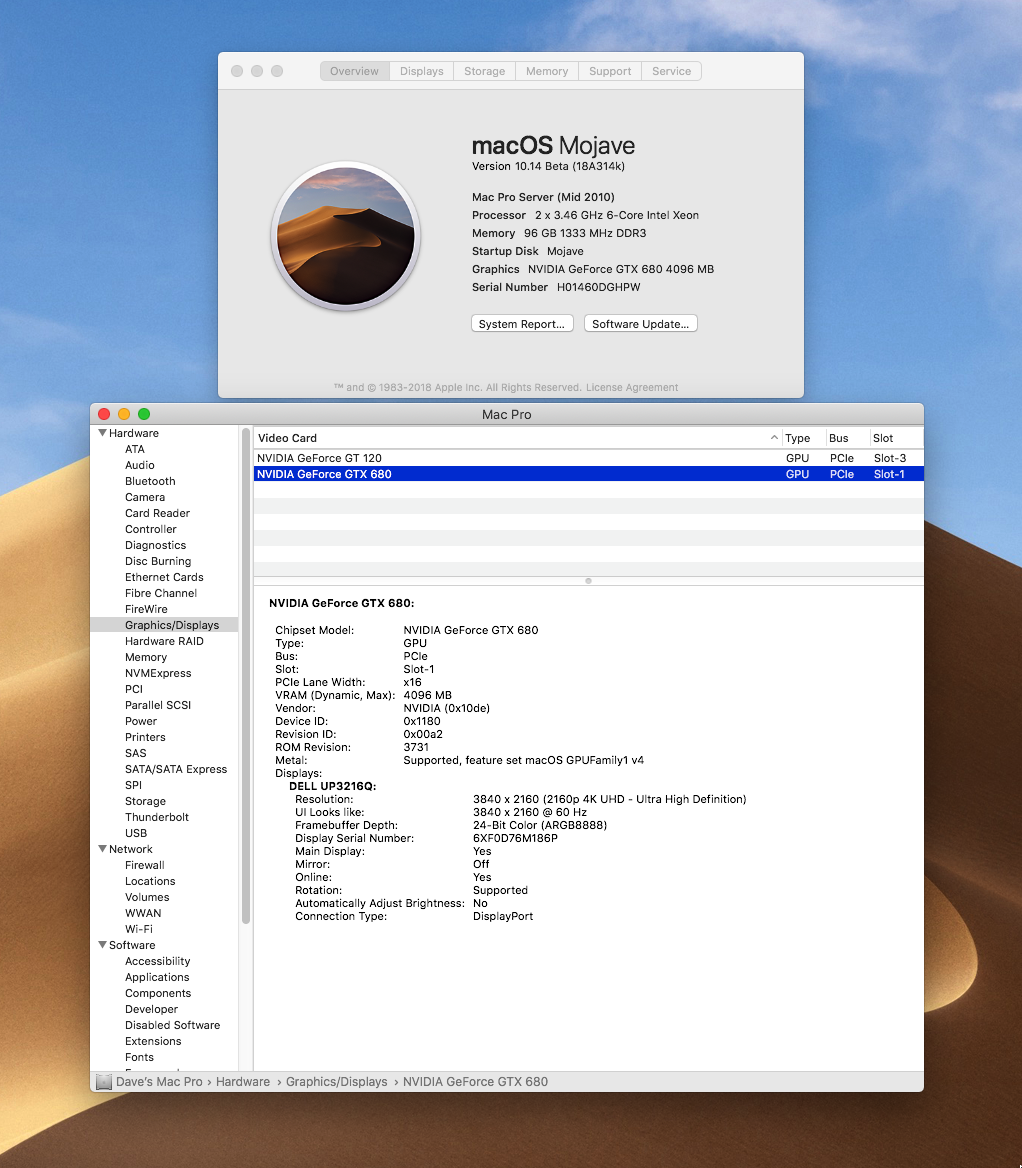The width and height of the screenshot is (1022, 1168).
Task: Select Disabled Software in the sidebar
Action: point(172,1025)
